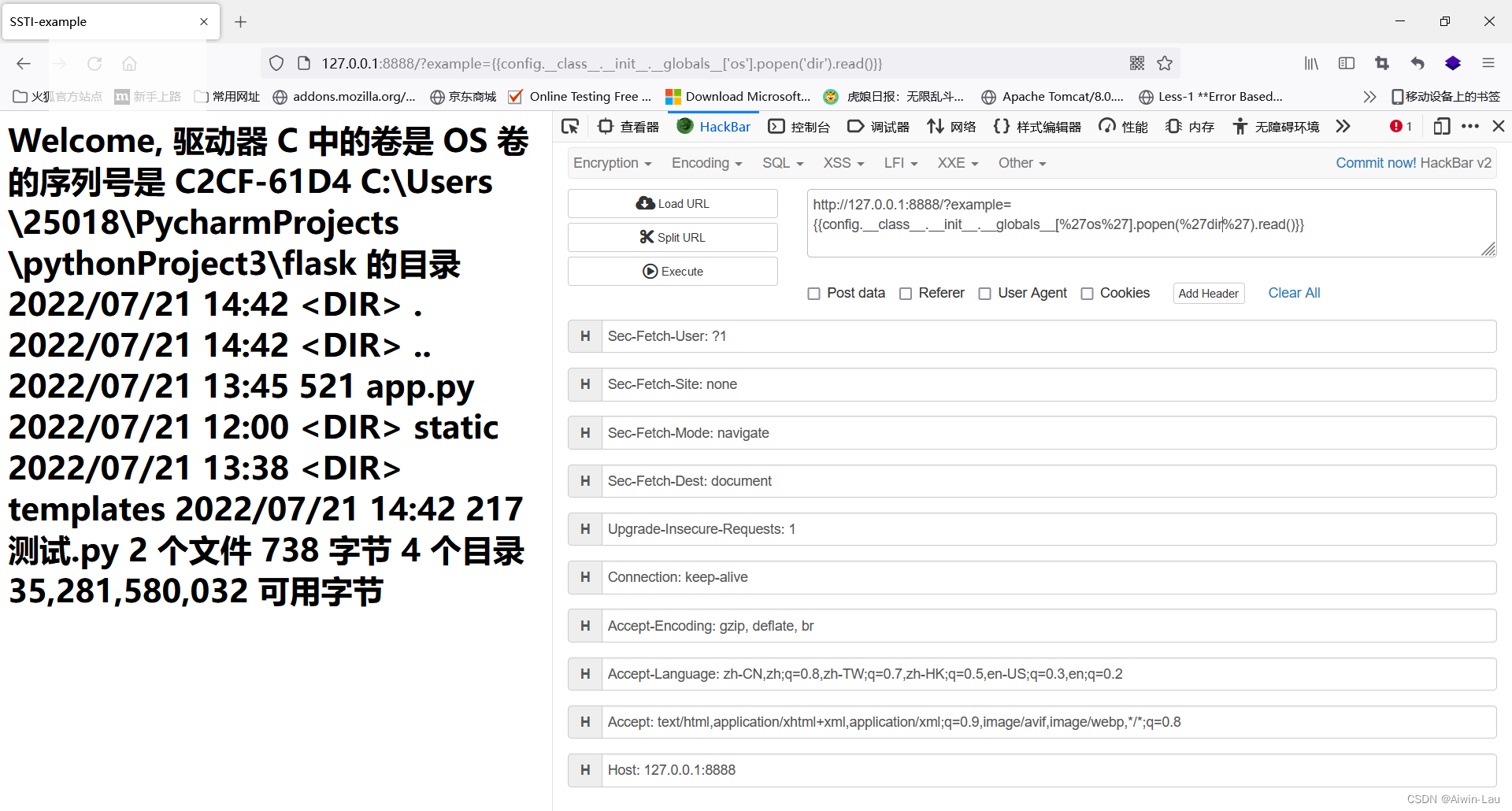This screenshot has height=811, width=1512.
Task: Expand the SQL payload menu
Action: point(782,163)
